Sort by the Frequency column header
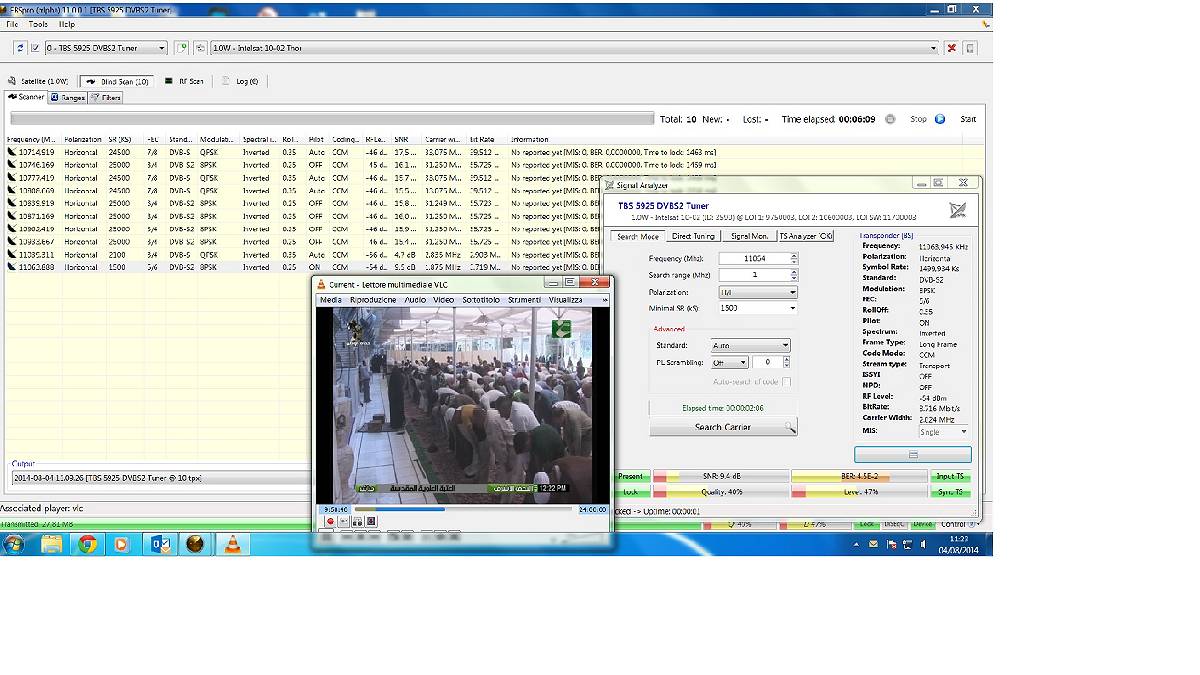The image size is (1200, 675). (32, 139)
